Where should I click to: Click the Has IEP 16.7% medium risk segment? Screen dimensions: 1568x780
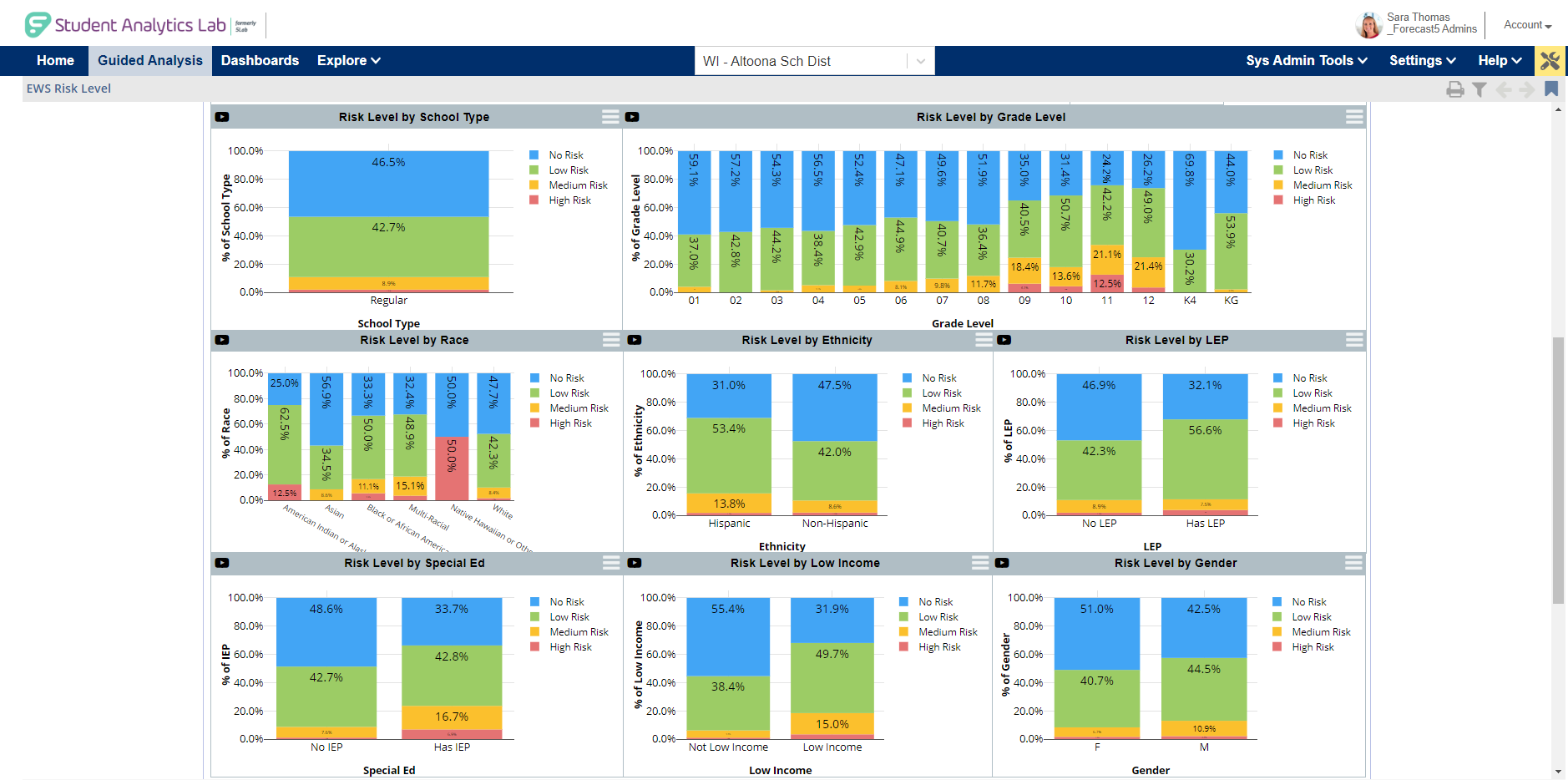[452, 717]
